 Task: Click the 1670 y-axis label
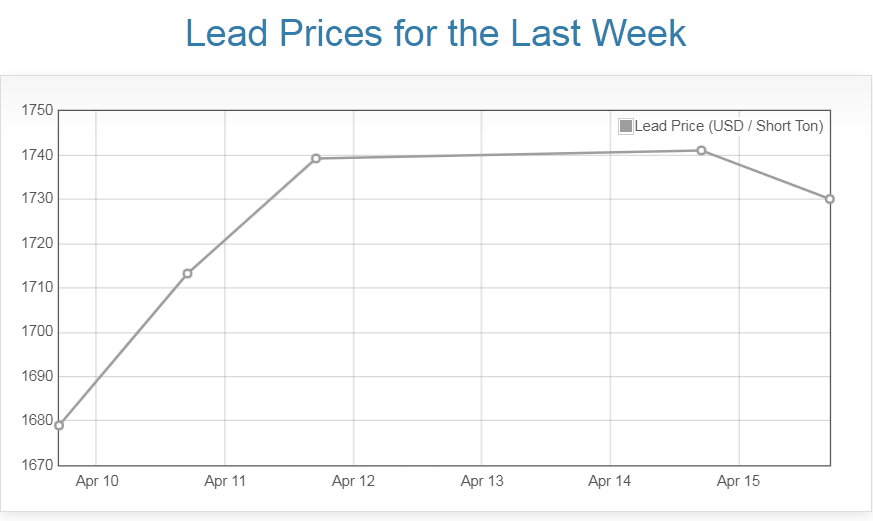click(37, 465)
